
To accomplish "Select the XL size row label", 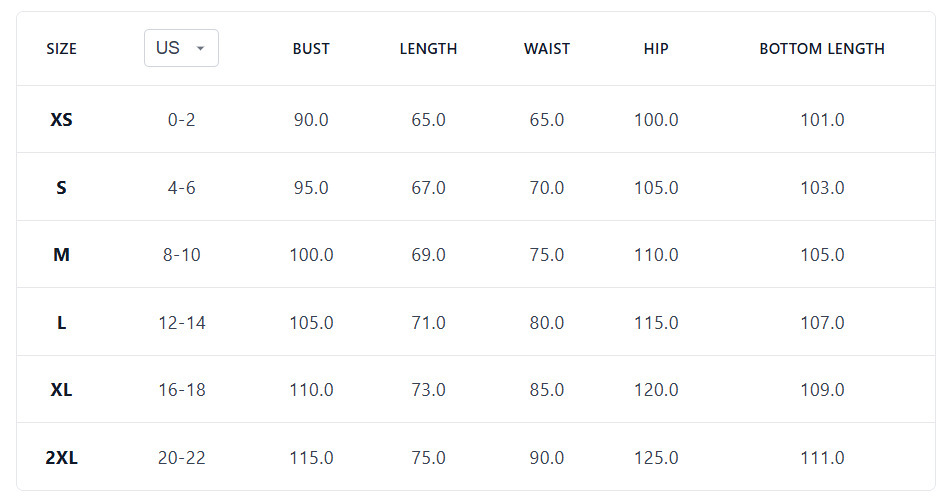I will click(61, 390).
